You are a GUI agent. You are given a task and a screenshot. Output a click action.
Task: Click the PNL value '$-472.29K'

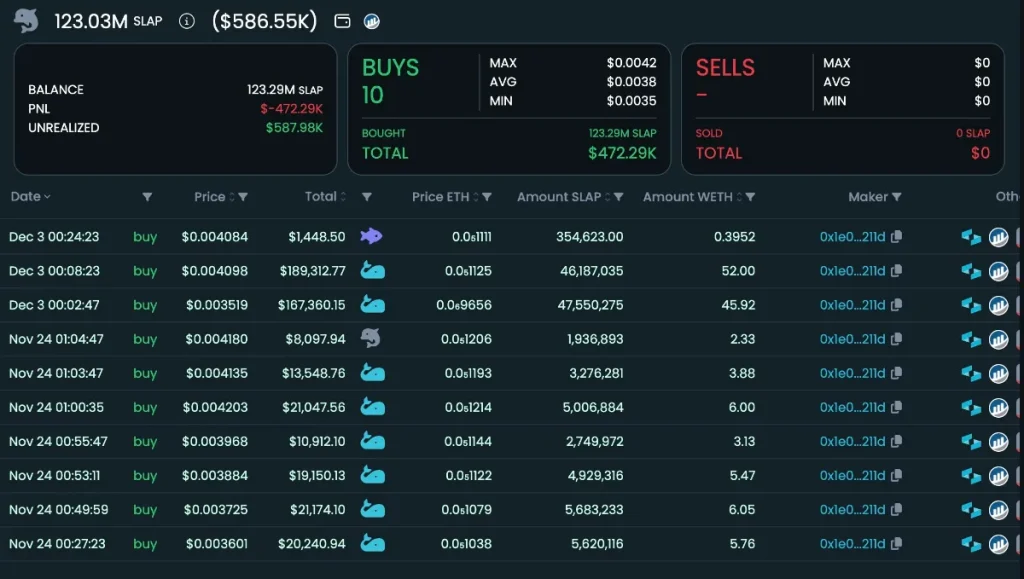291,109
